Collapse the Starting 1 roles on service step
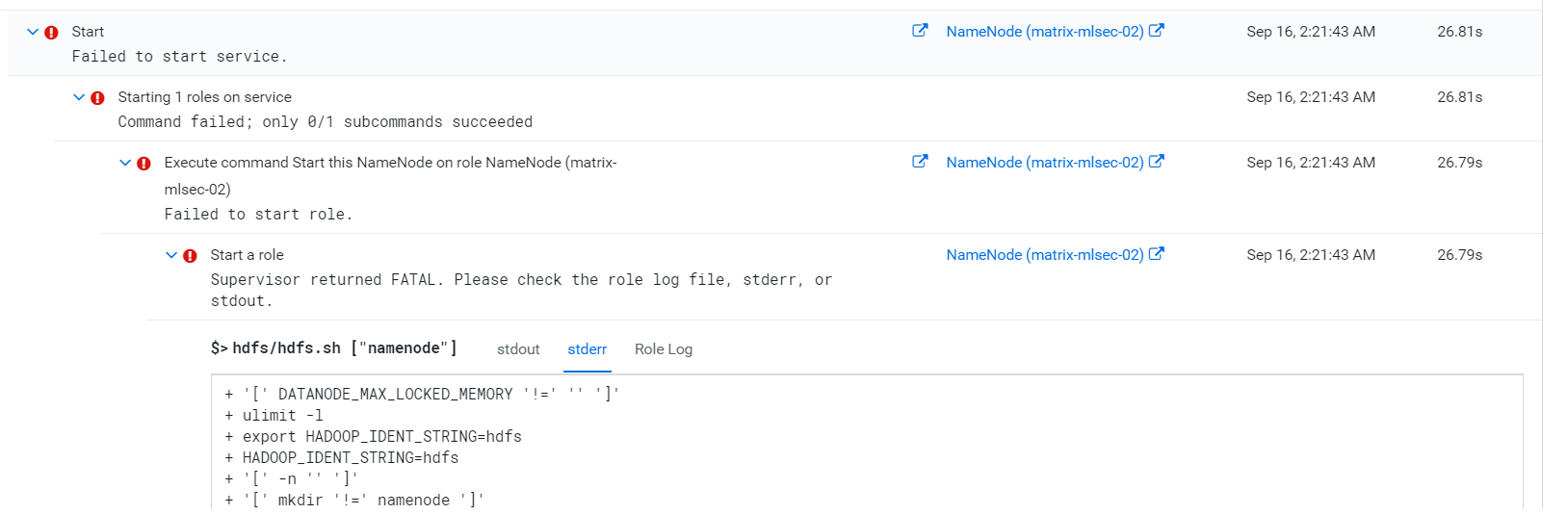 pos(79,97)
